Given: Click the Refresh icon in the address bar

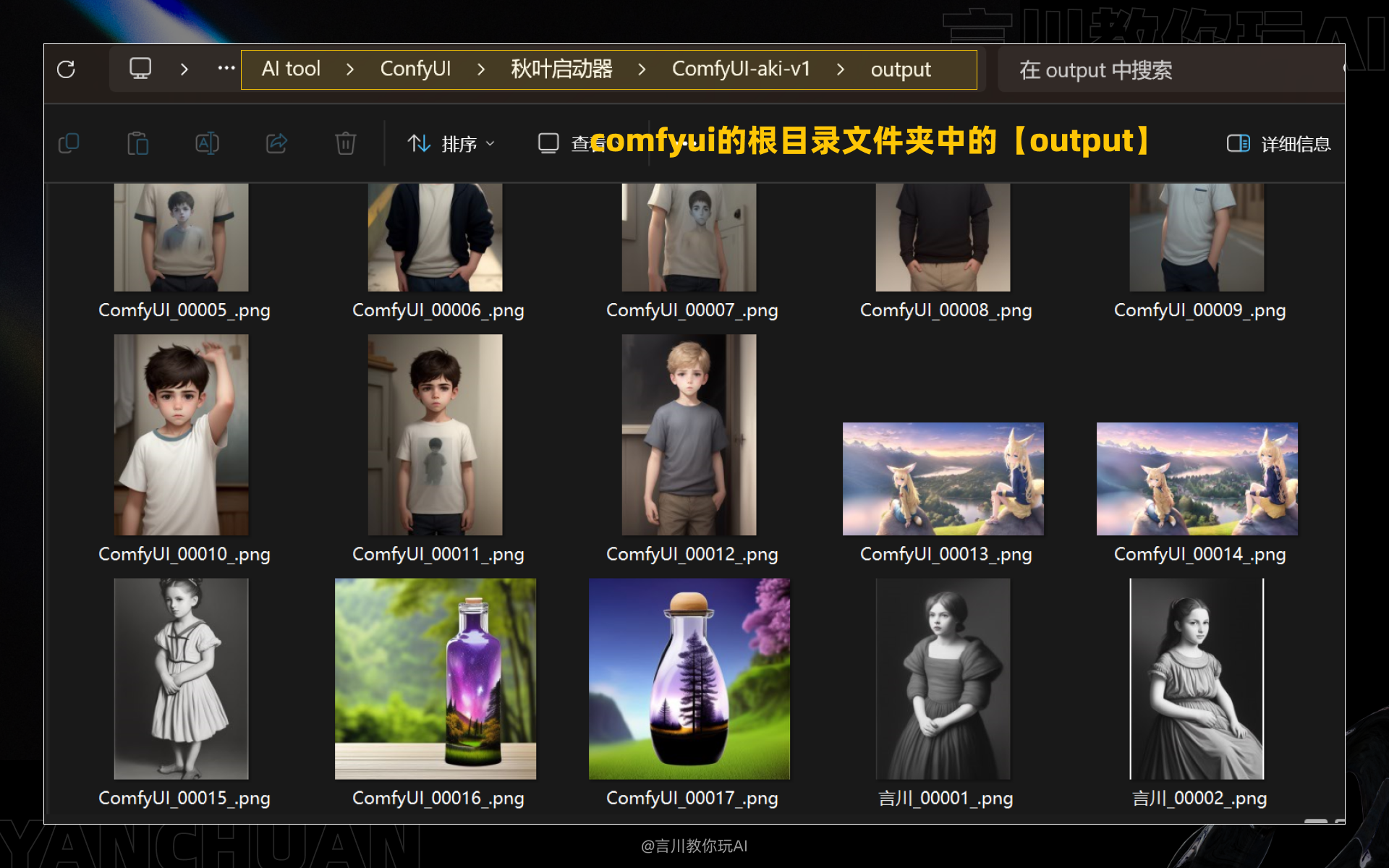Looking at the screenshot, I should [67, 69].
